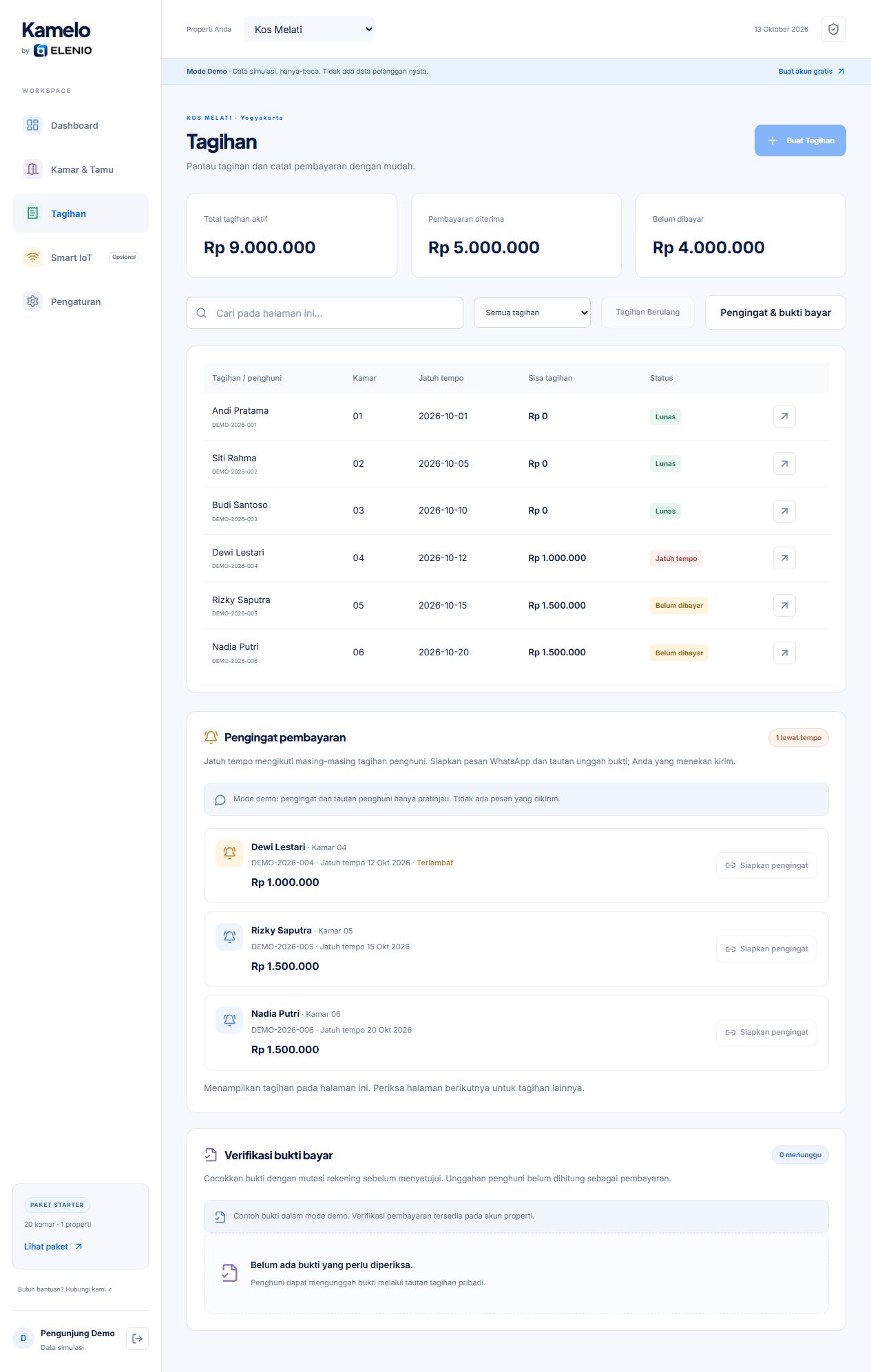Go to the Tagihan menu item

81,213
